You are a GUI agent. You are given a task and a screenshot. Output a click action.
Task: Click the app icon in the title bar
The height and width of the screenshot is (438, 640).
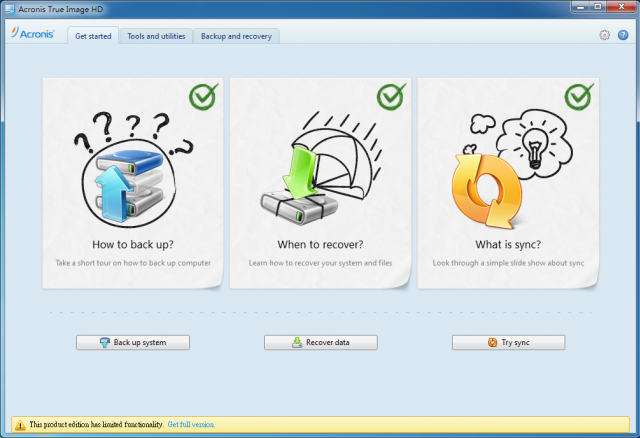[10, 9]
